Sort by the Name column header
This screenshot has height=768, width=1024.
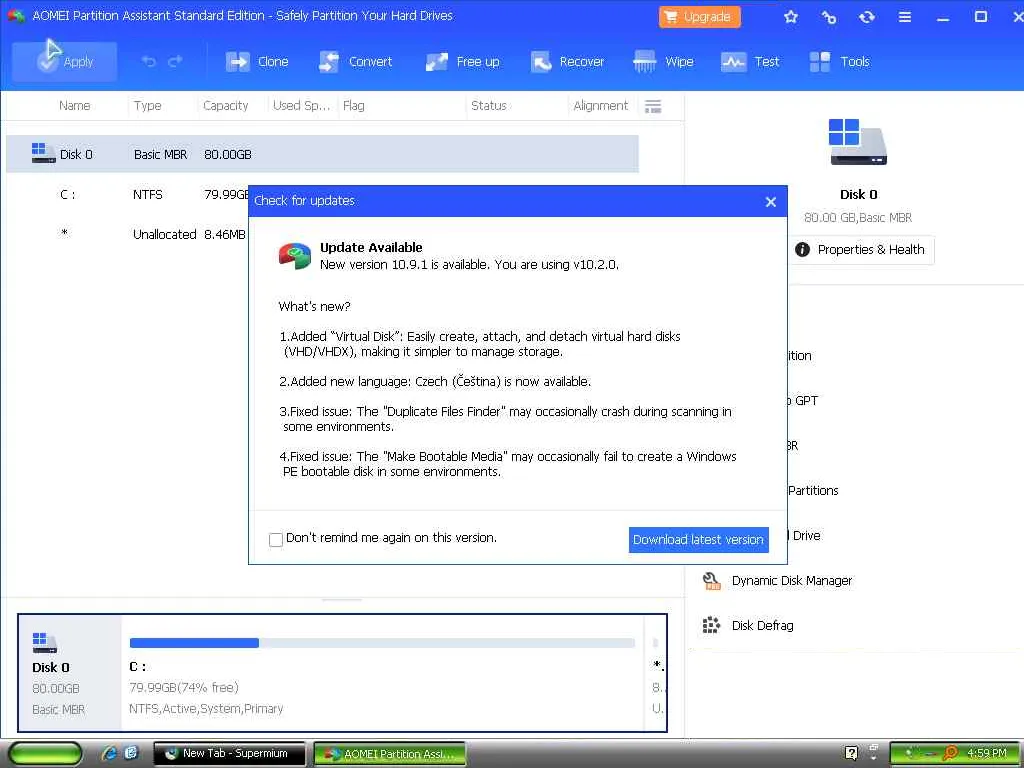click(74, 106)
